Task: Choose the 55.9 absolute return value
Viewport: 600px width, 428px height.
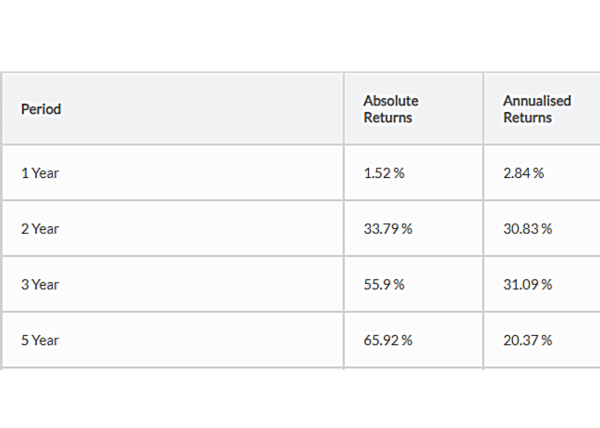Action: point(378,285)
